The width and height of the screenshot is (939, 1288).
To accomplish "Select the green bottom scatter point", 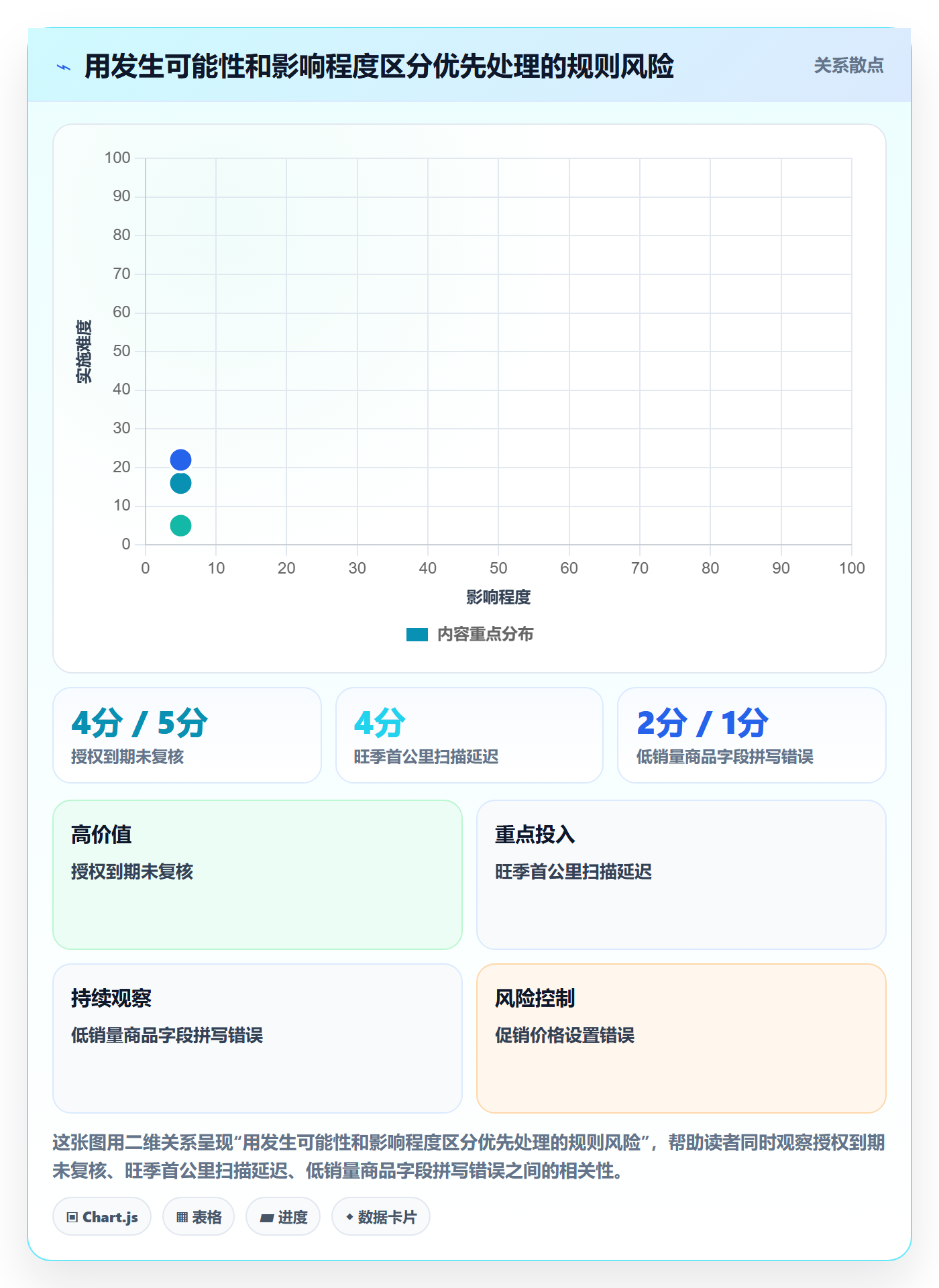I will (180, 525).
